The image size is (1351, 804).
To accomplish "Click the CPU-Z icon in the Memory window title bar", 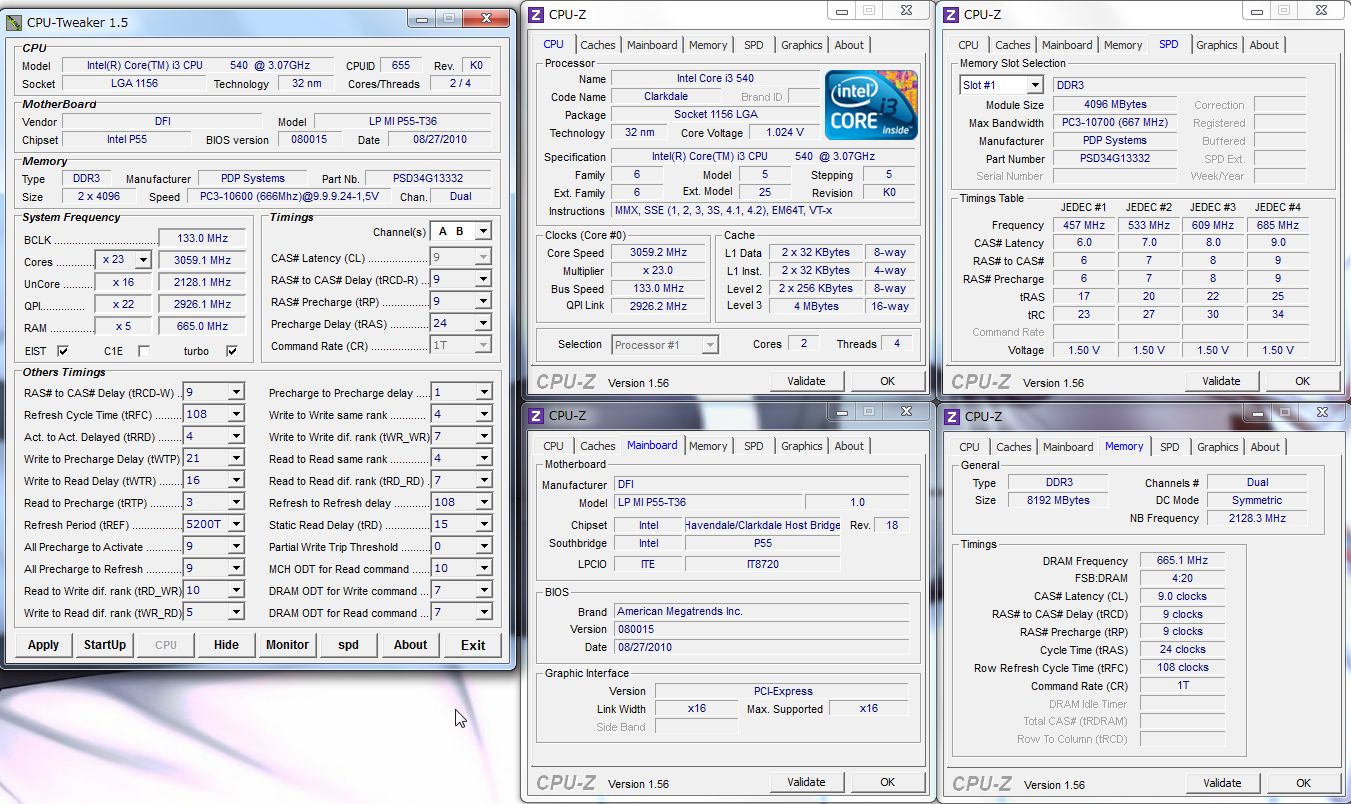I will click(x=951, y=416).
